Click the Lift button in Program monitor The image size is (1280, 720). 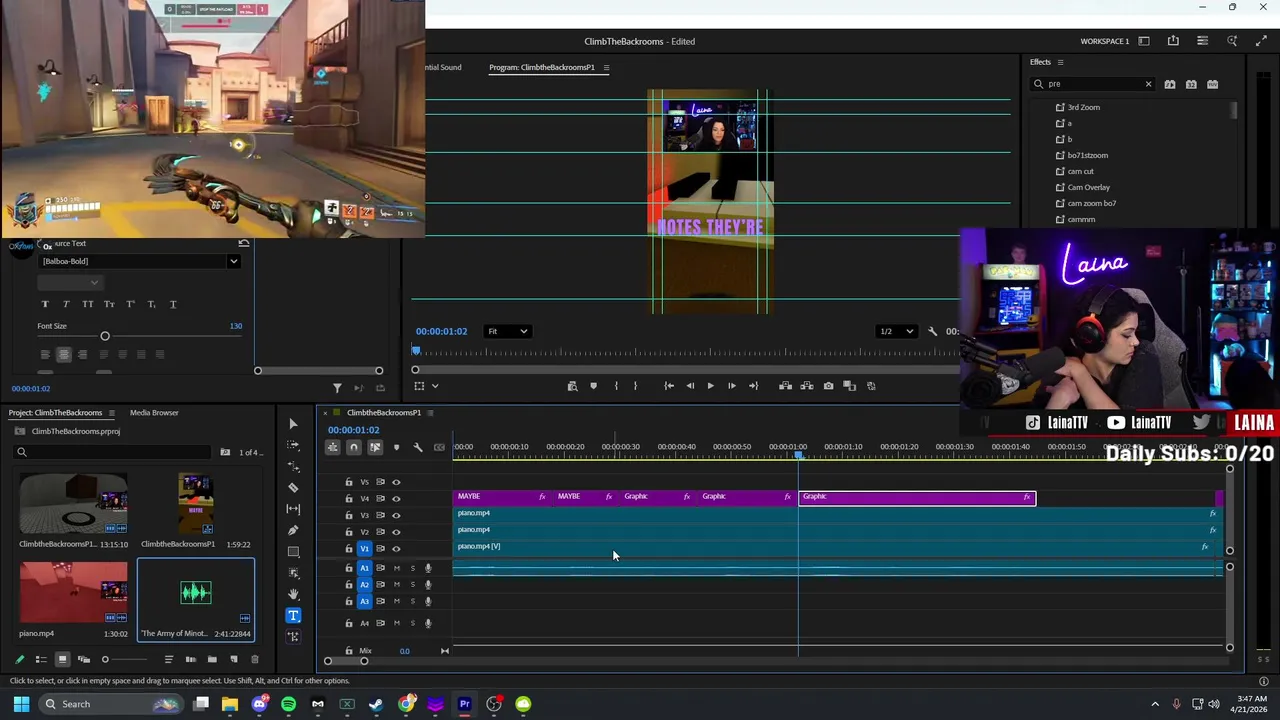click(785, 386)
